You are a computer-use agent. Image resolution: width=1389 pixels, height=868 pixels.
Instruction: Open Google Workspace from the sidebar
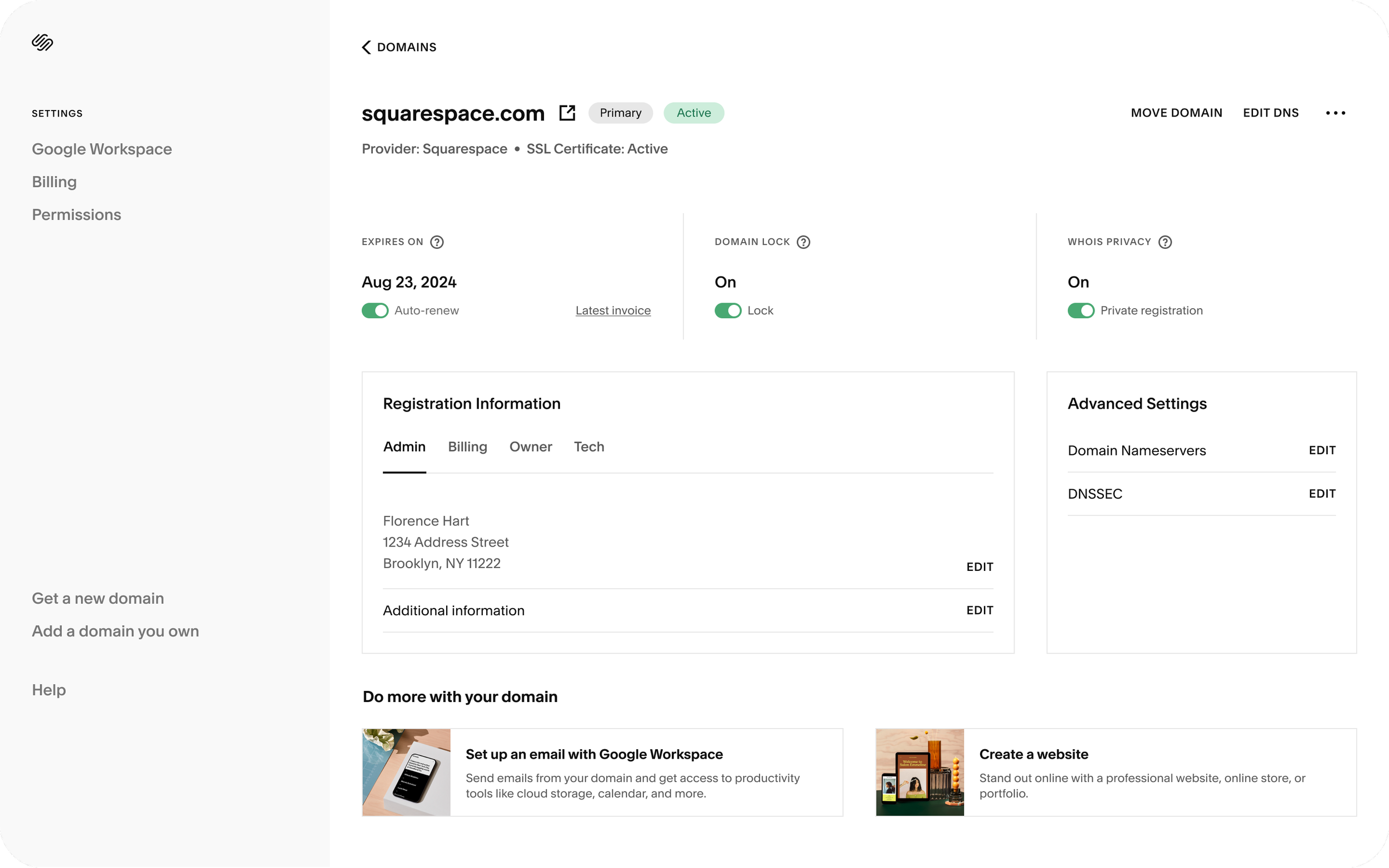pos(102,149)
